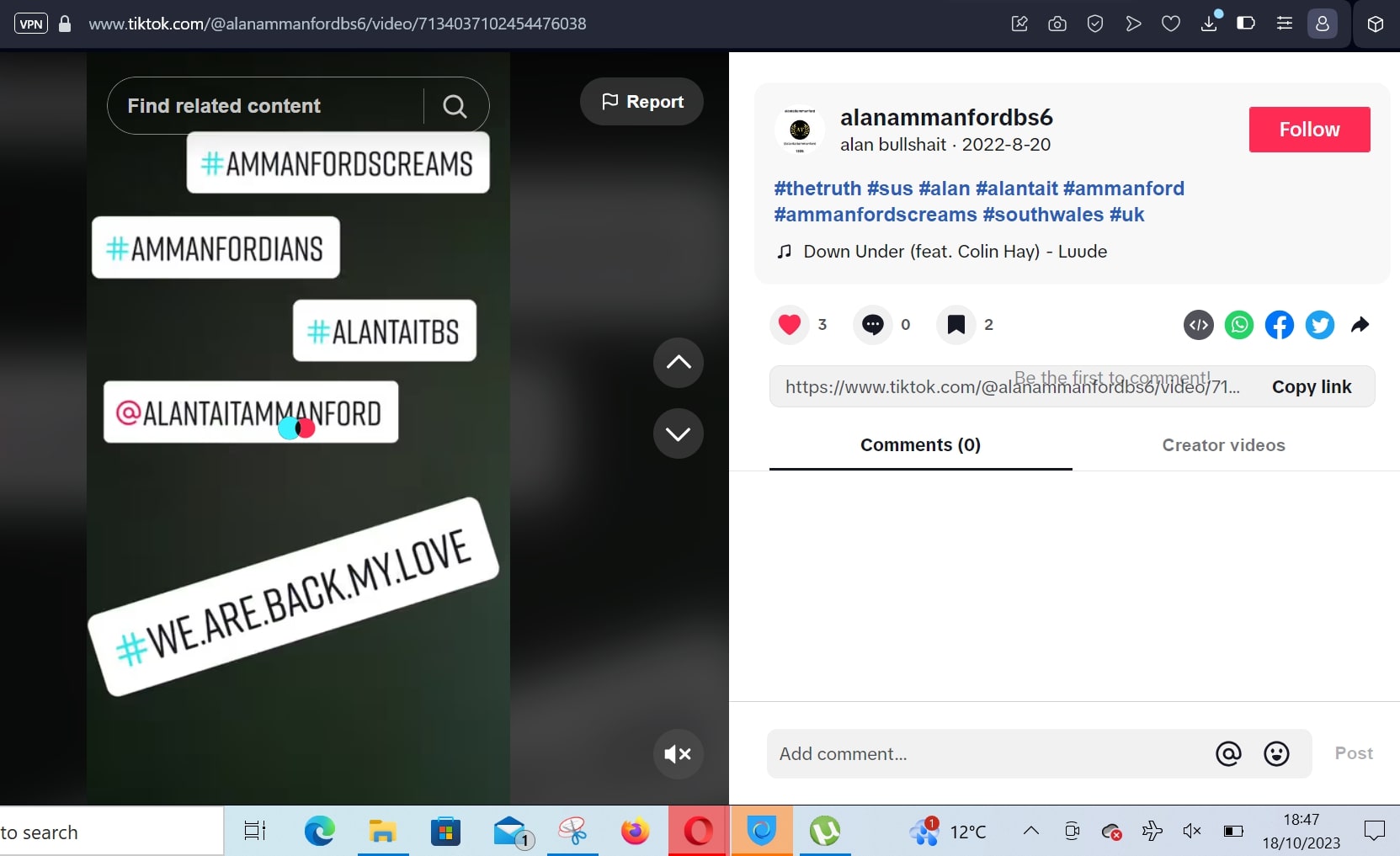The image size is (1400, 856).
Task: Share video to Twitter
Action: pyautogui.click(x=1319, y=325)
